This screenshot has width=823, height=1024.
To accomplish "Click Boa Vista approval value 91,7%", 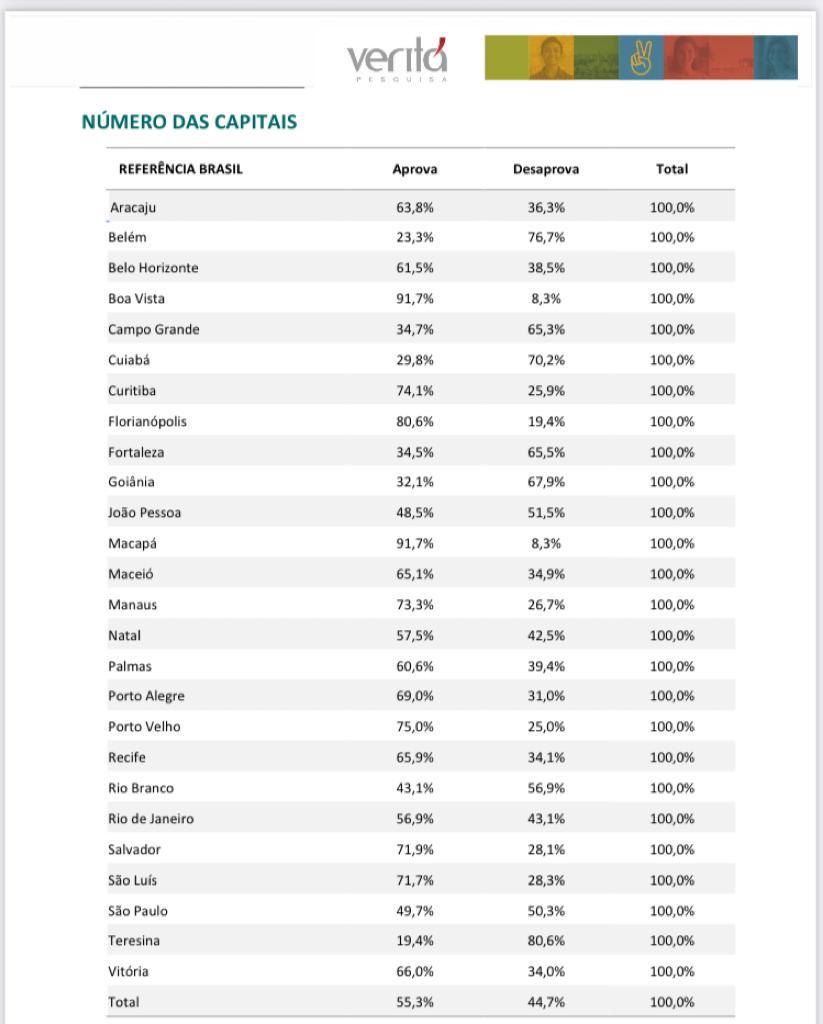I will click(x=415, y=298).
